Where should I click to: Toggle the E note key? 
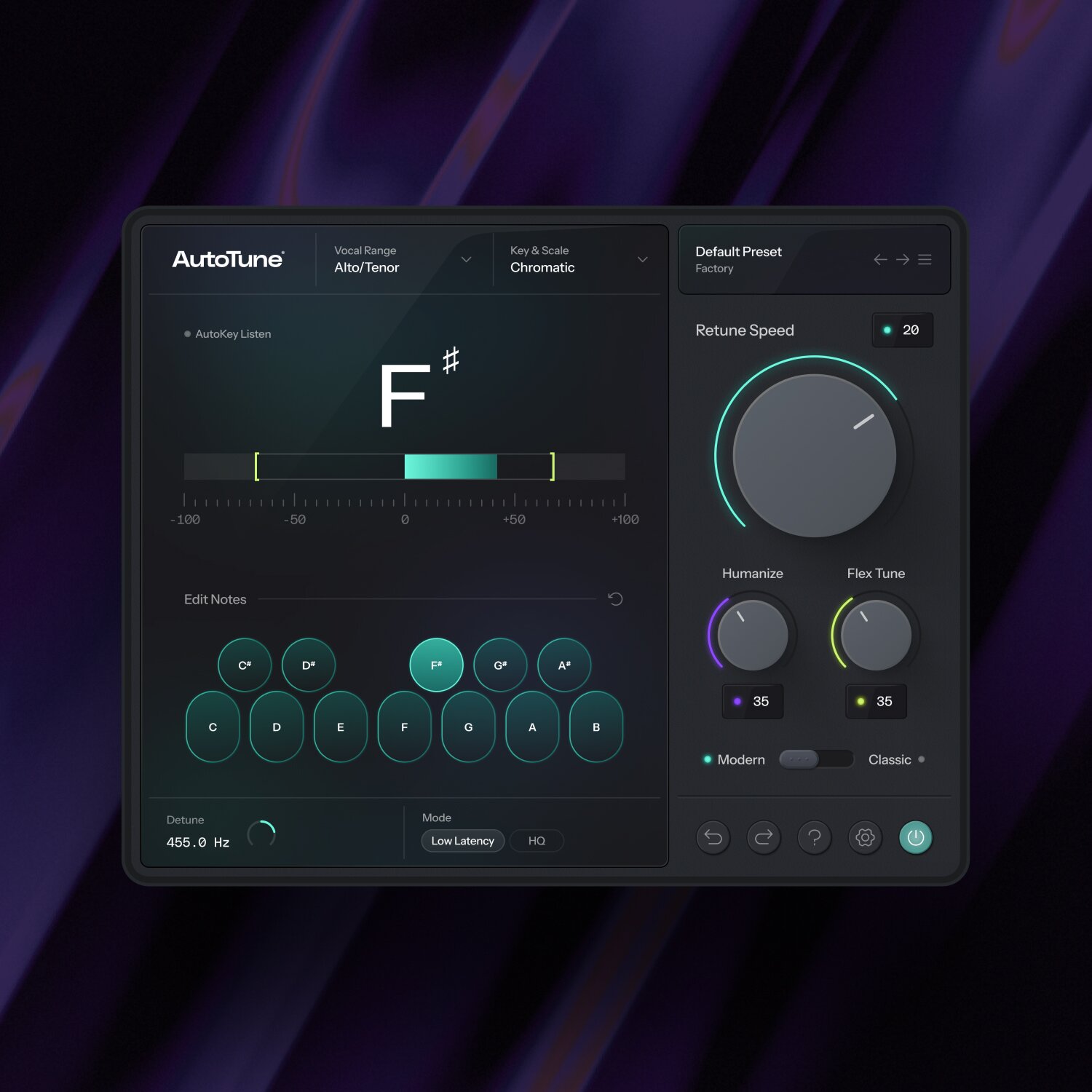(x=341, y=727)
